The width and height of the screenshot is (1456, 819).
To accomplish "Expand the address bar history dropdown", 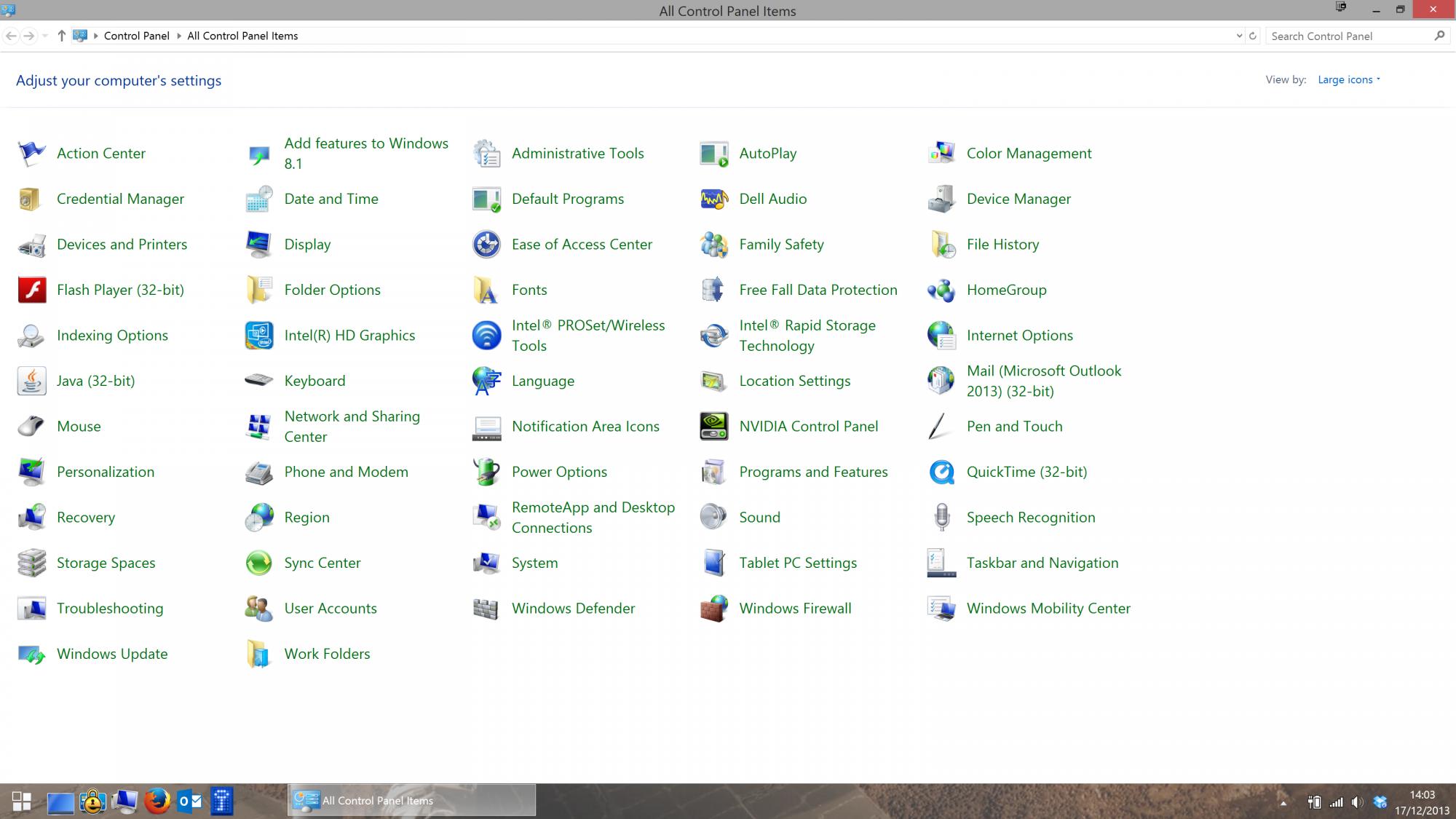I will [x=1239, y=36].
